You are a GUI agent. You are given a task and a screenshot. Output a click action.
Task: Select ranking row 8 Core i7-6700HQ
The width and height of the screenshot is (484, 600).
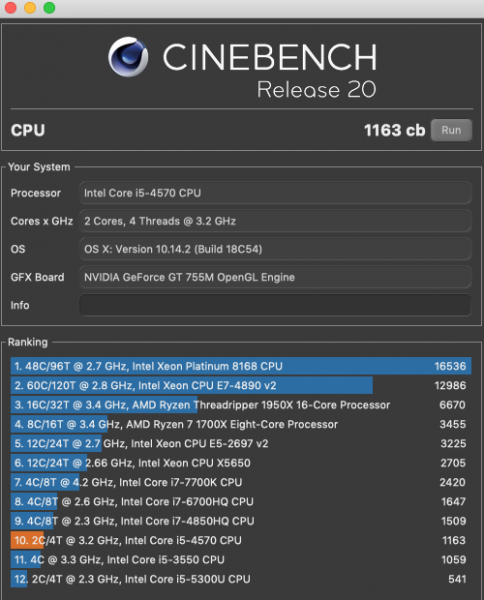[x=241, y=502]
